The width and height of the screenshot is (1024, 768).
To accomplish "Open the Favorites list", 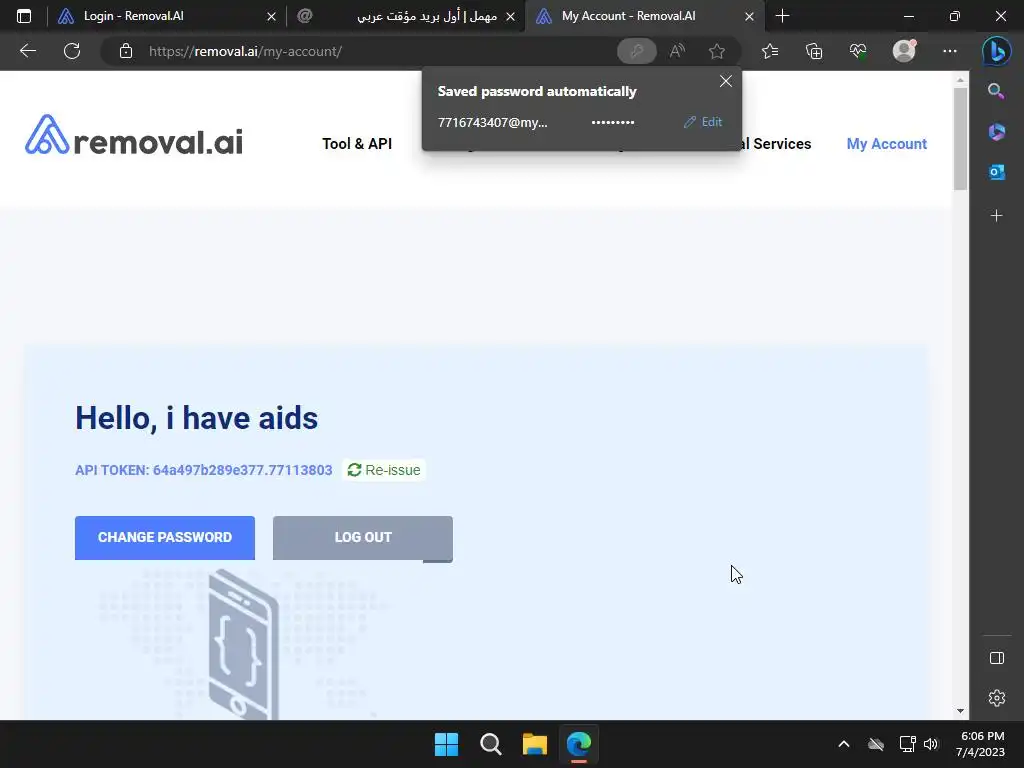I will 770,51.
